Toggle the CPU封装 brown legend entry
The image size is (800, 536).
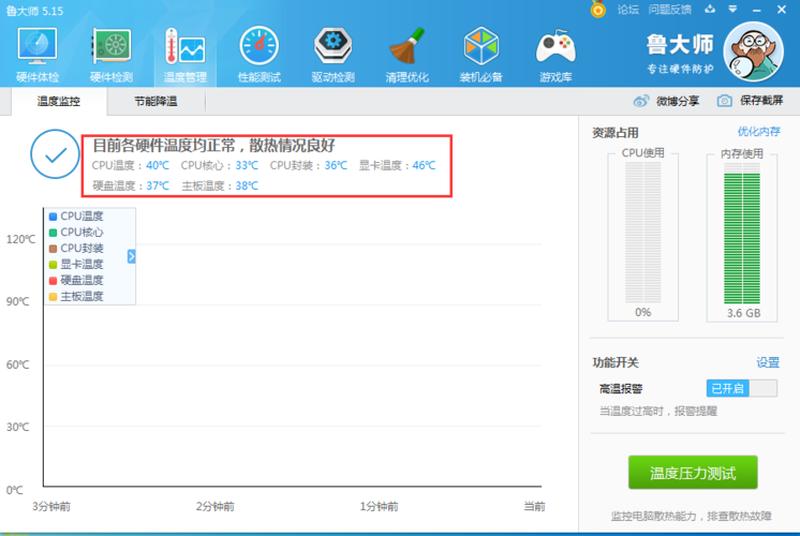76,248
